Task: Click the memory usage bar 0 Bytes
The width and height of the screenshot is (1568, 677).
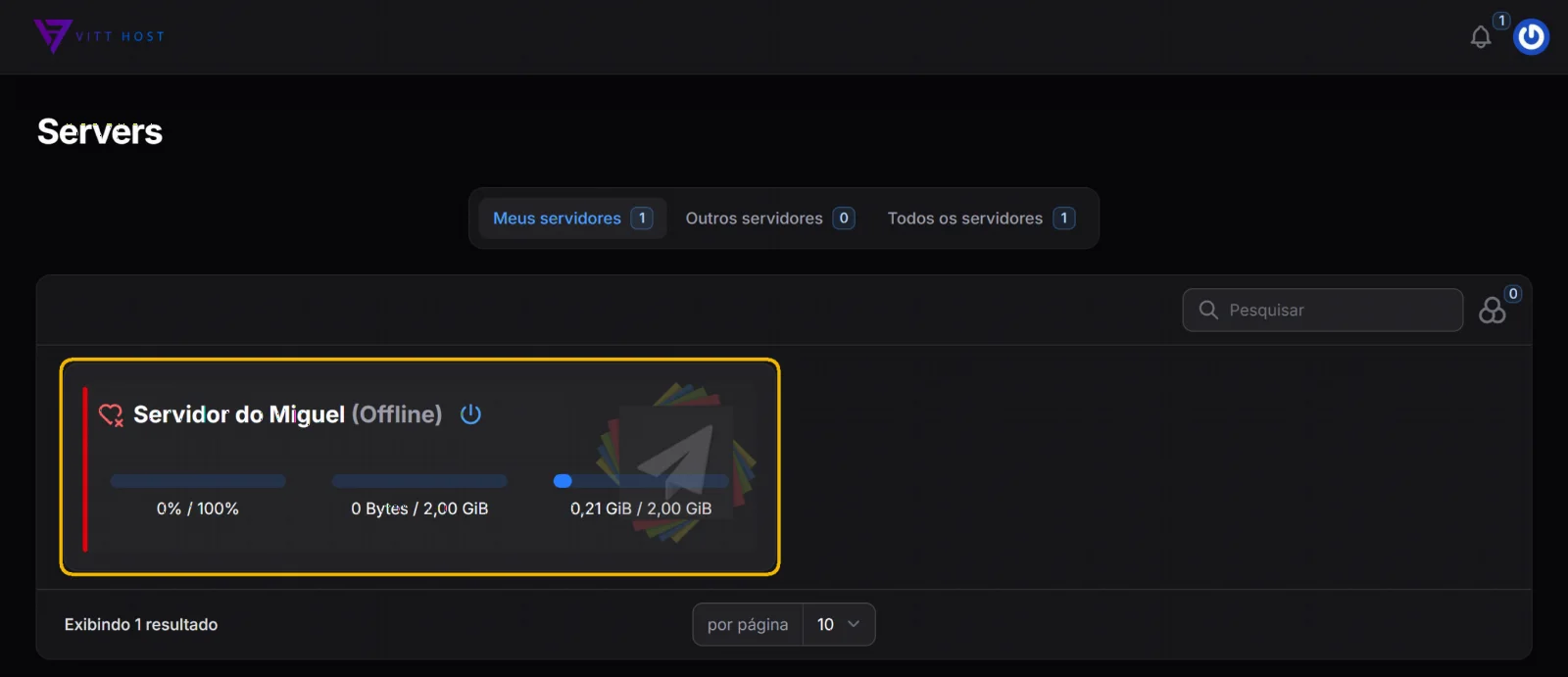Action: 419,481
